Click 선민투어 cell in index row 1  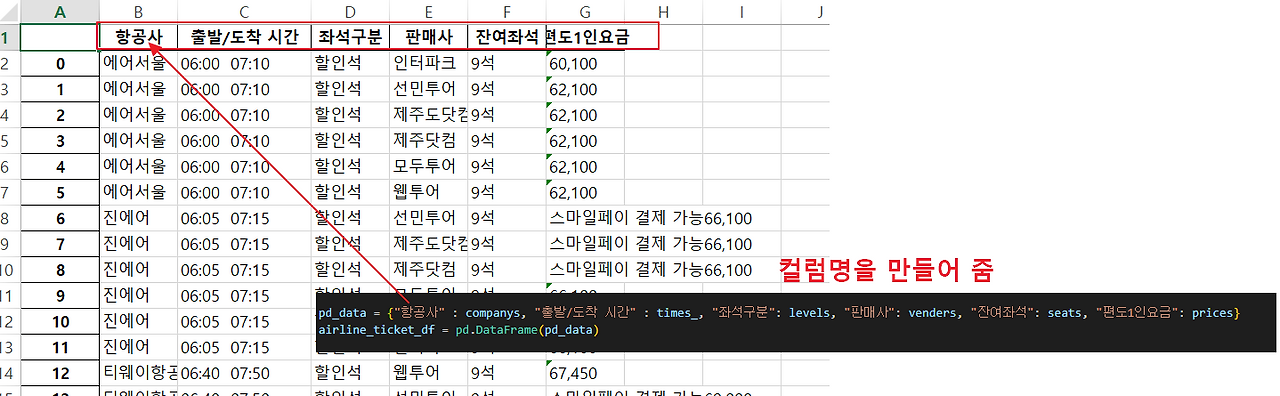click(428, 89)
